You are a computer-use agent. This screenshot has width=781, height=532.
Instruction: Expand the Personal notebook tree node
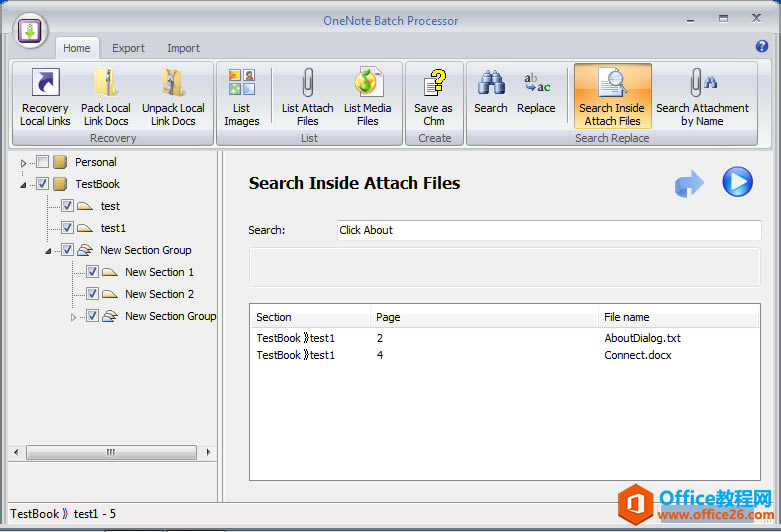coord(24,163)
